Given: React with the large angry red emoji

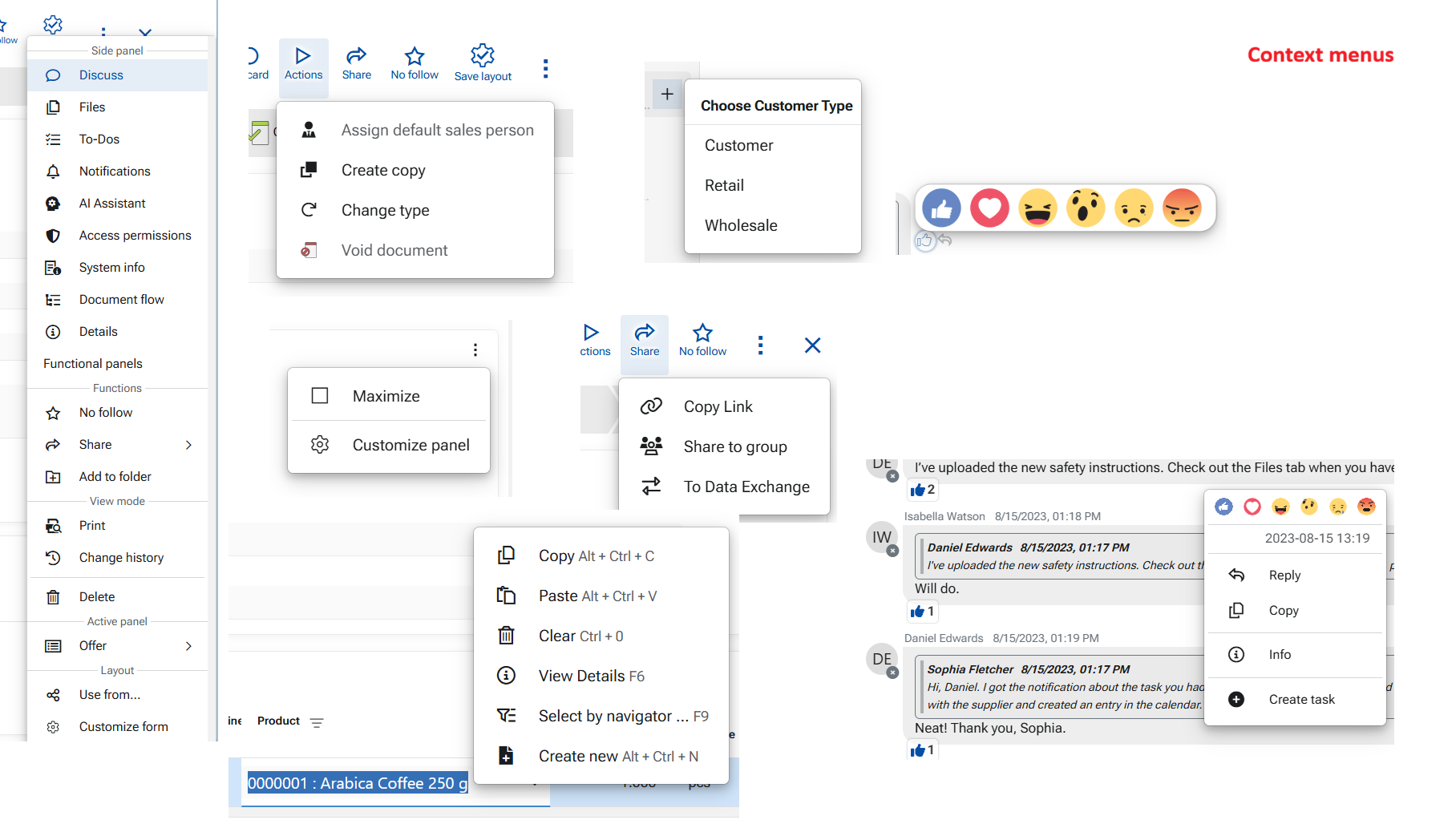Looking at the screenshot, I should (1182, 208).
